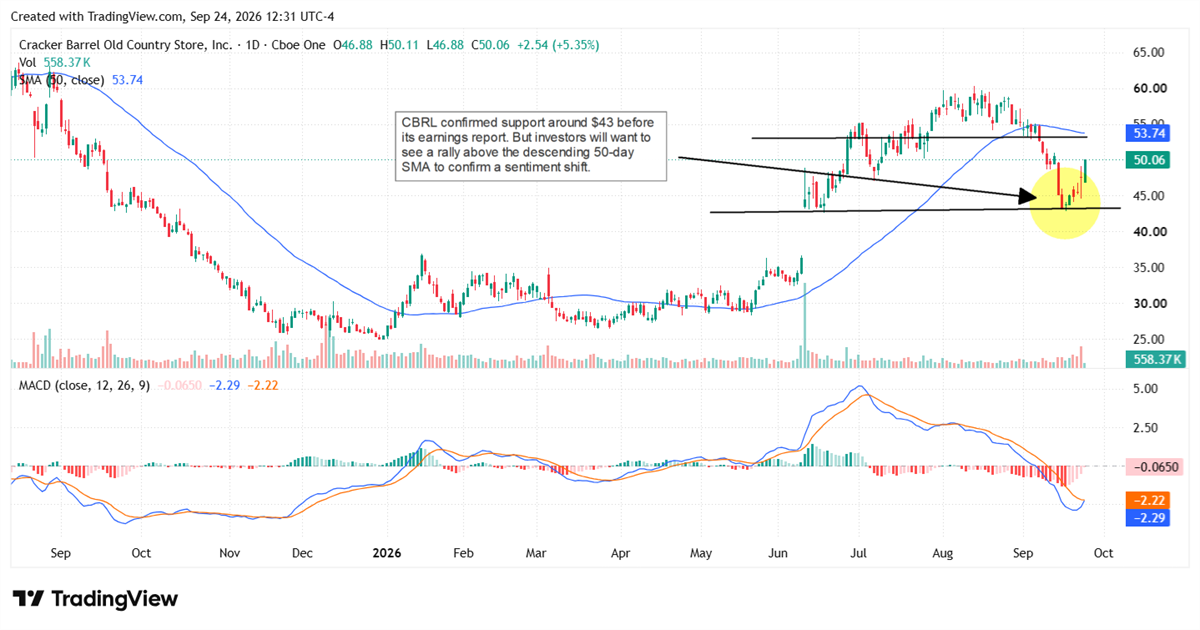Click the 30.00 price axis label

[1151, 304]
